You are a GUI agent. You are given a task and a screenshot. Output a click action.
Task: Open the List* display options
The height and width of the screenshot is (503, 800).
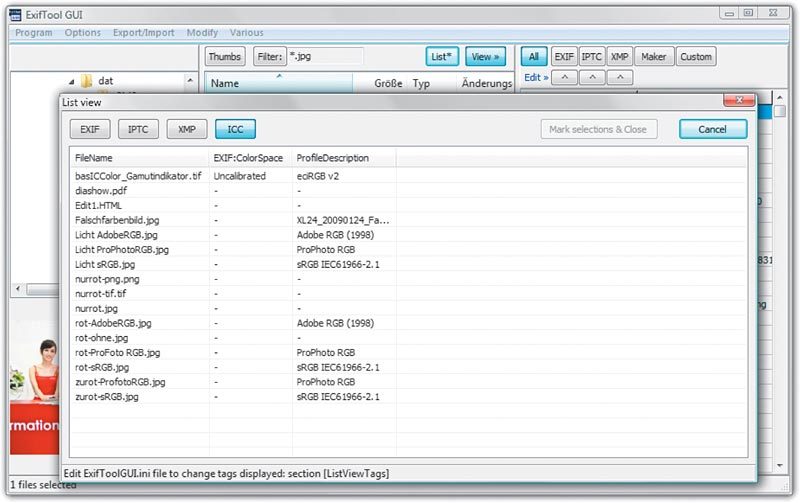coord(442,57)
